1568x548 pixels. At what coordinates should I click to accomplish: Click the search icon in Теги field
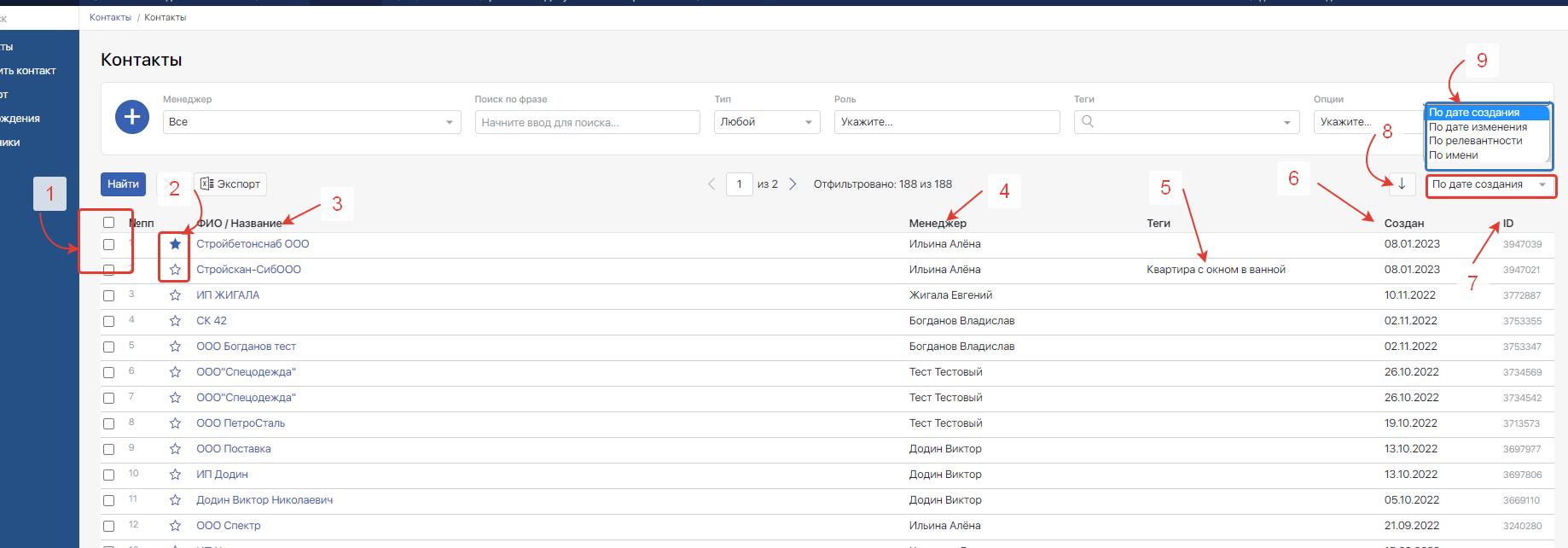[x=1088, y=122]
